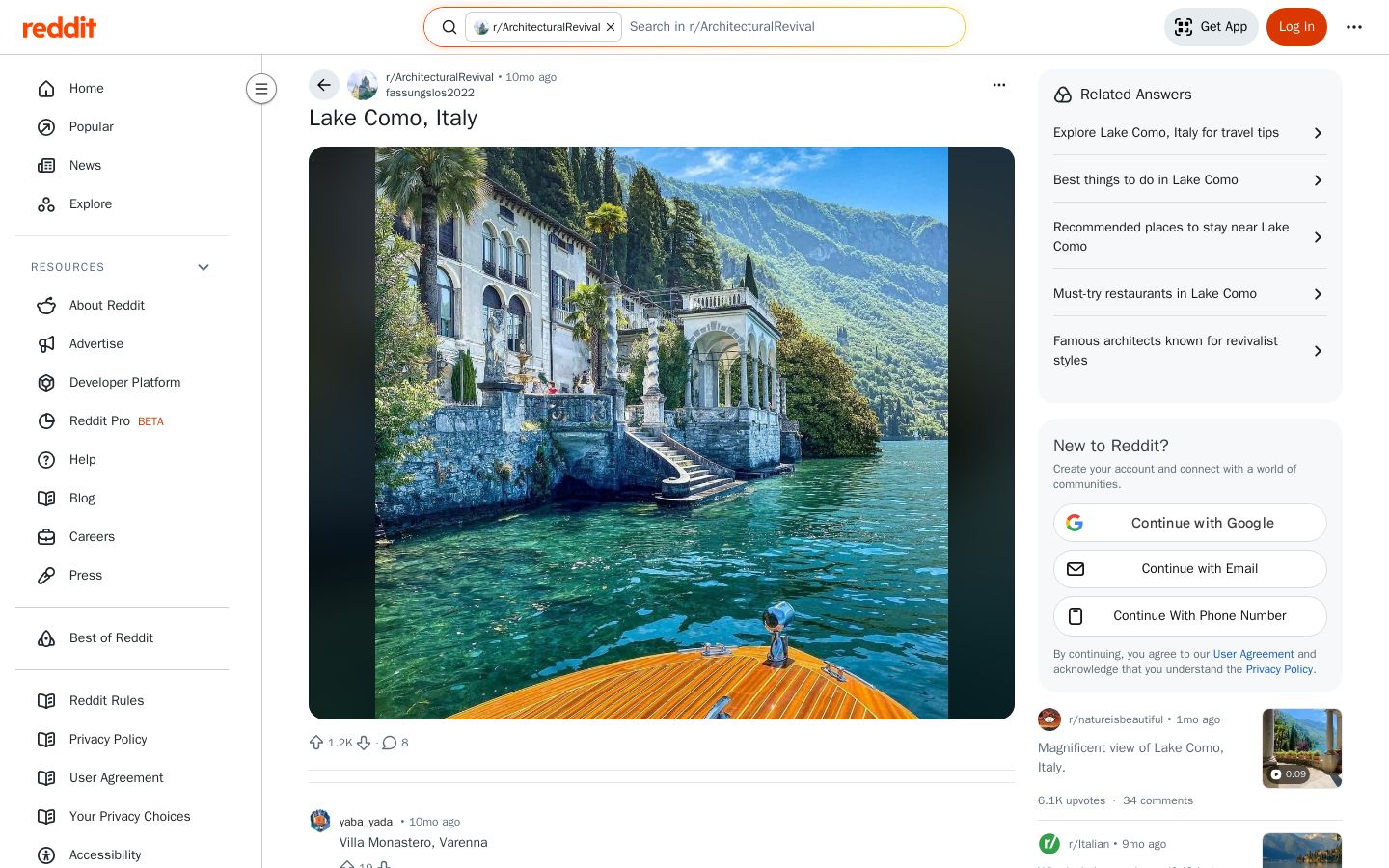Viewport: 1389px width, 868px height.
Task: Open Explore in sidebar
Action: point(122,203)
